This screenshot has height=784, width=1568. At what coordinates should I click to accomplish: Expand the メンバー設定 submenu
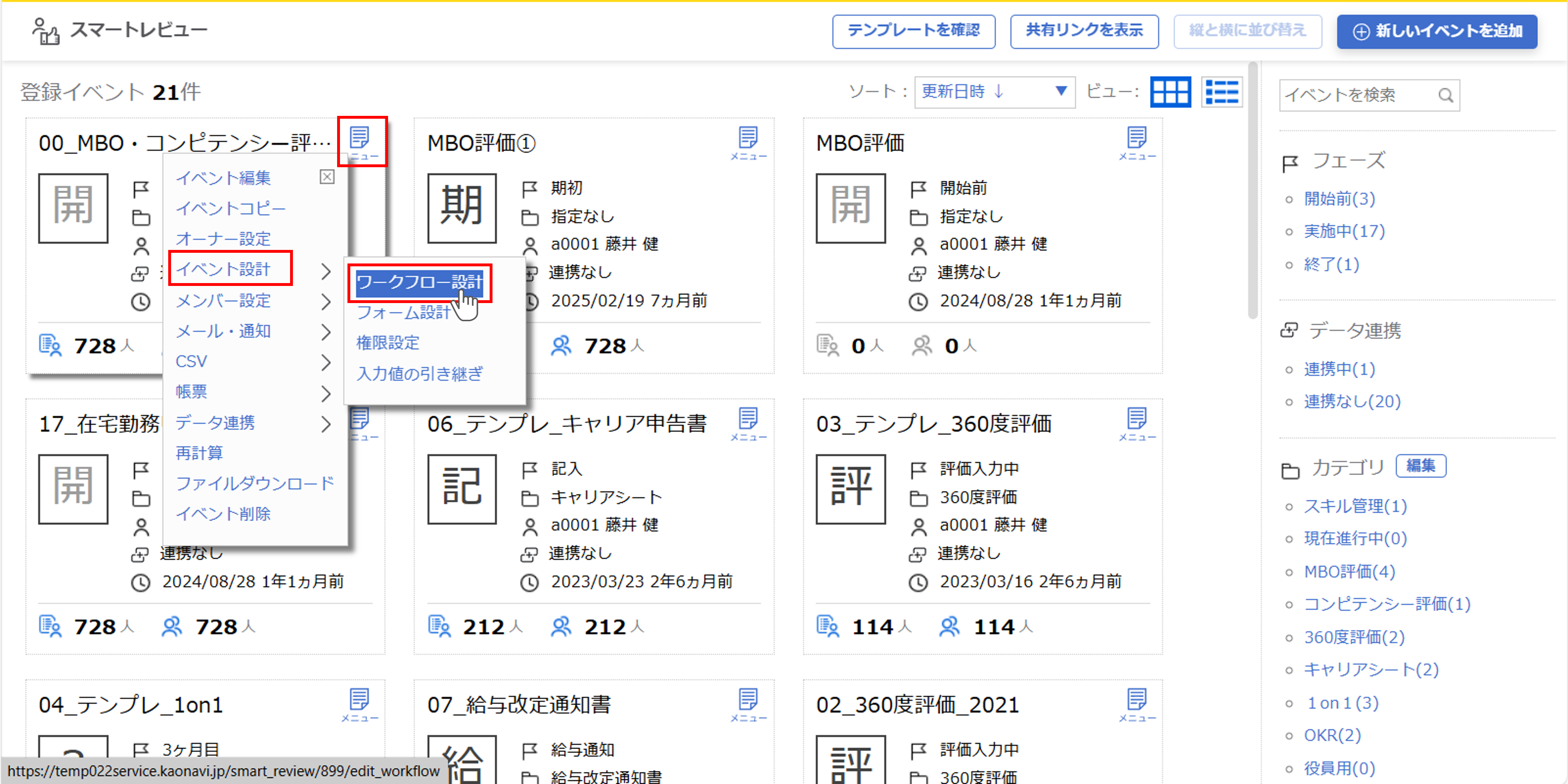click(224, 300)
